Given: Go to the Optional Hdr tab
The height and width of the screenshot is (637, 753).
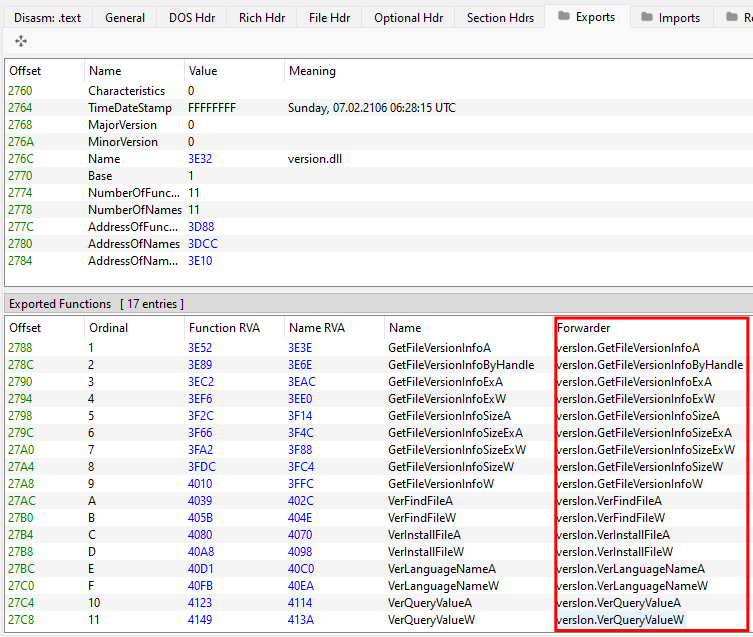Looking at the screenshot, I should [408, 17].
